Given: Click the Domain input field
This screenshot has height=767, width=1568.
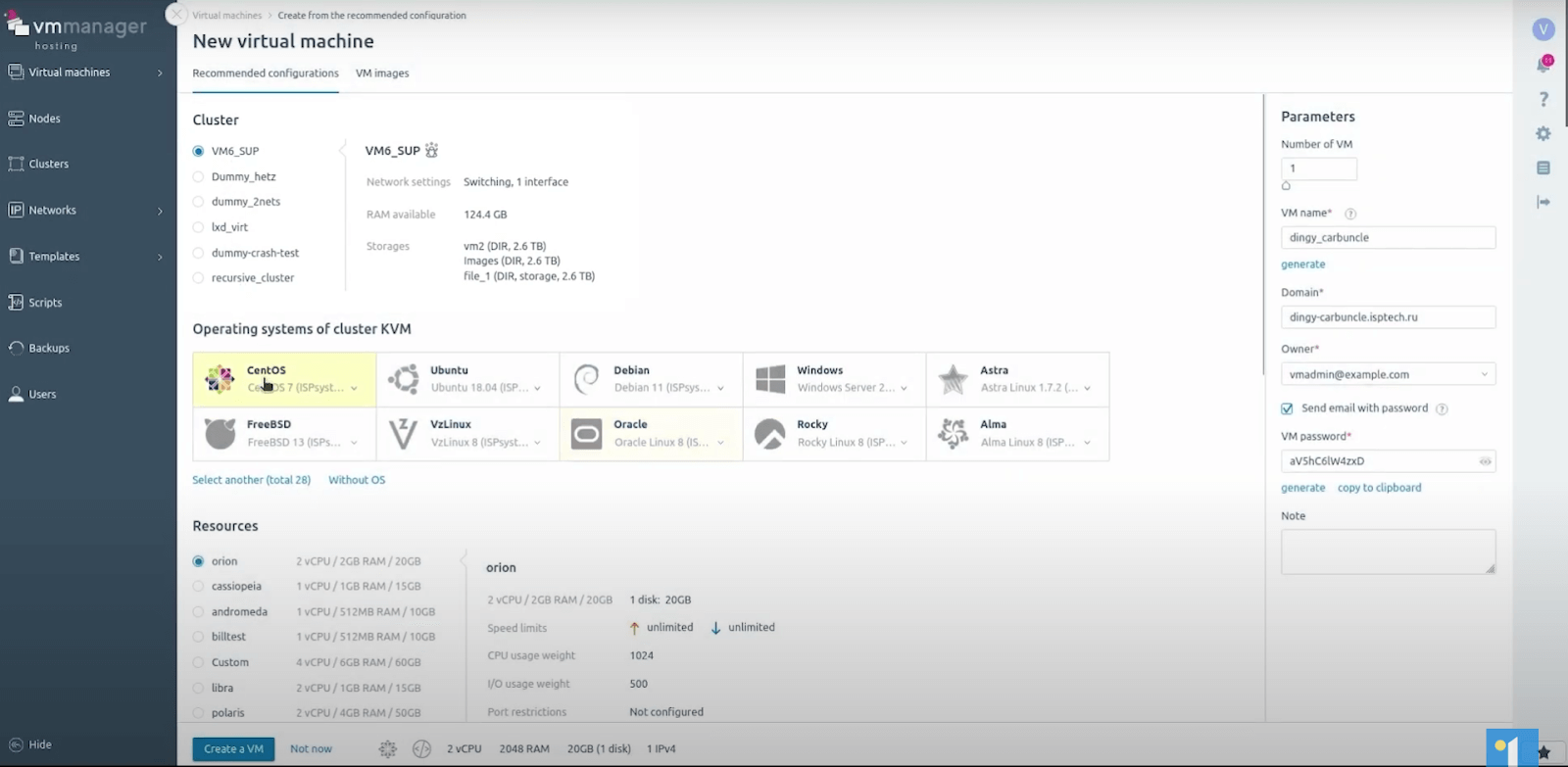Looking at the screenshot, I should [x=1388, y=317].
